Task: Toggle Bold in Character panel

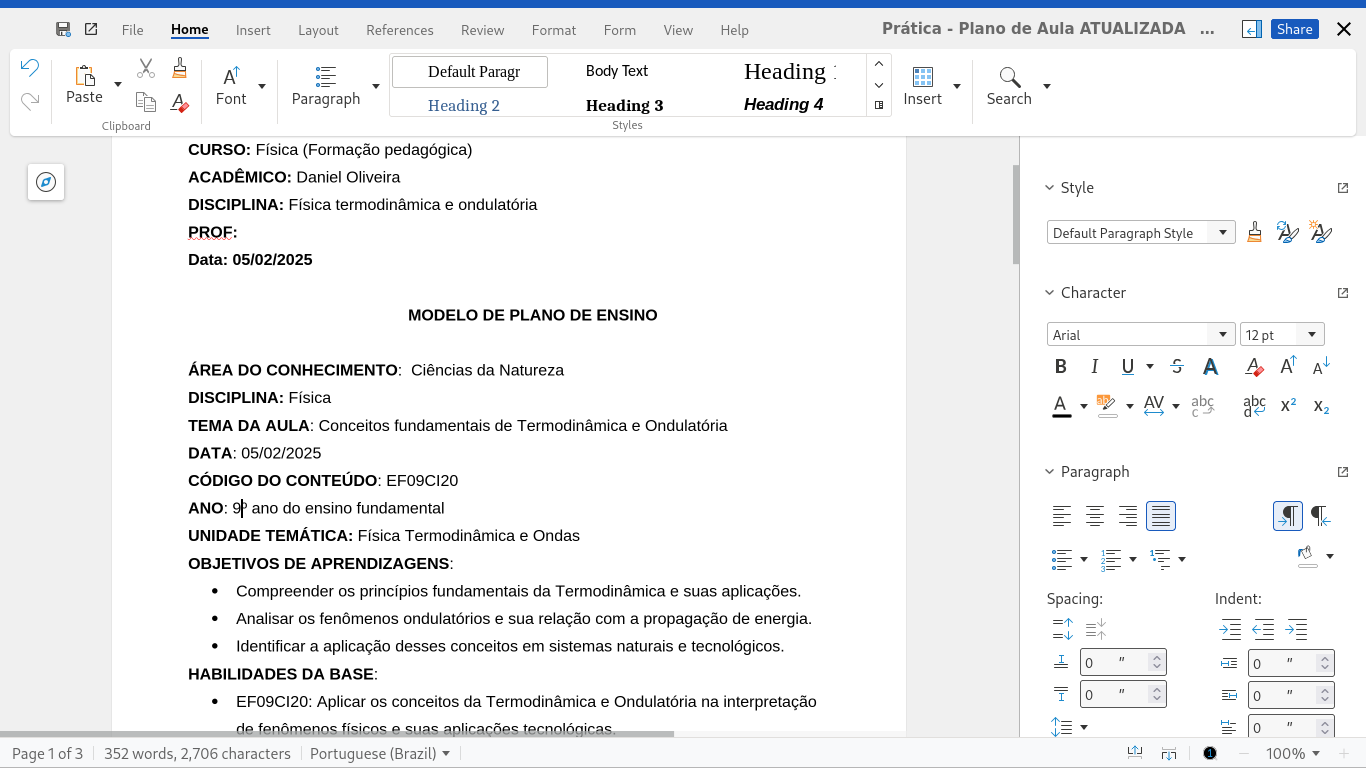Action: coord(1061,367)
